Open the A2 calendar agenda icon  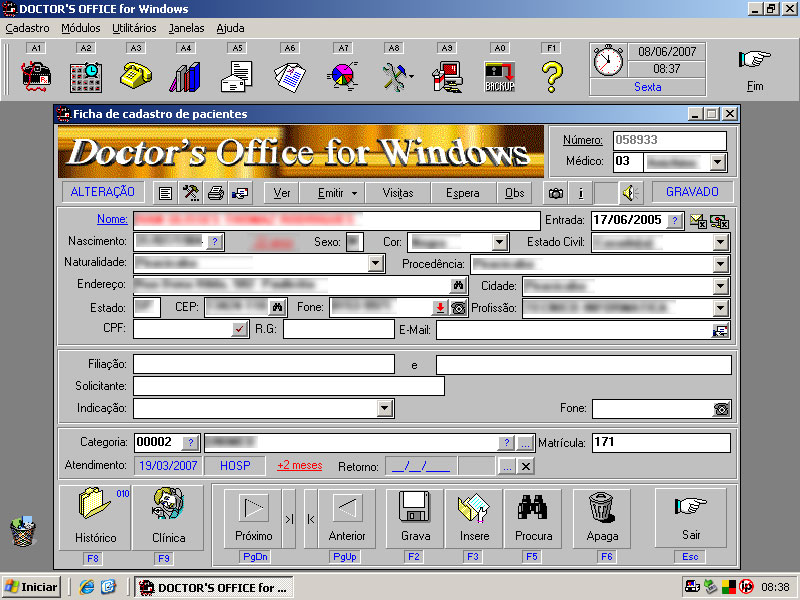tap(86, 77)
